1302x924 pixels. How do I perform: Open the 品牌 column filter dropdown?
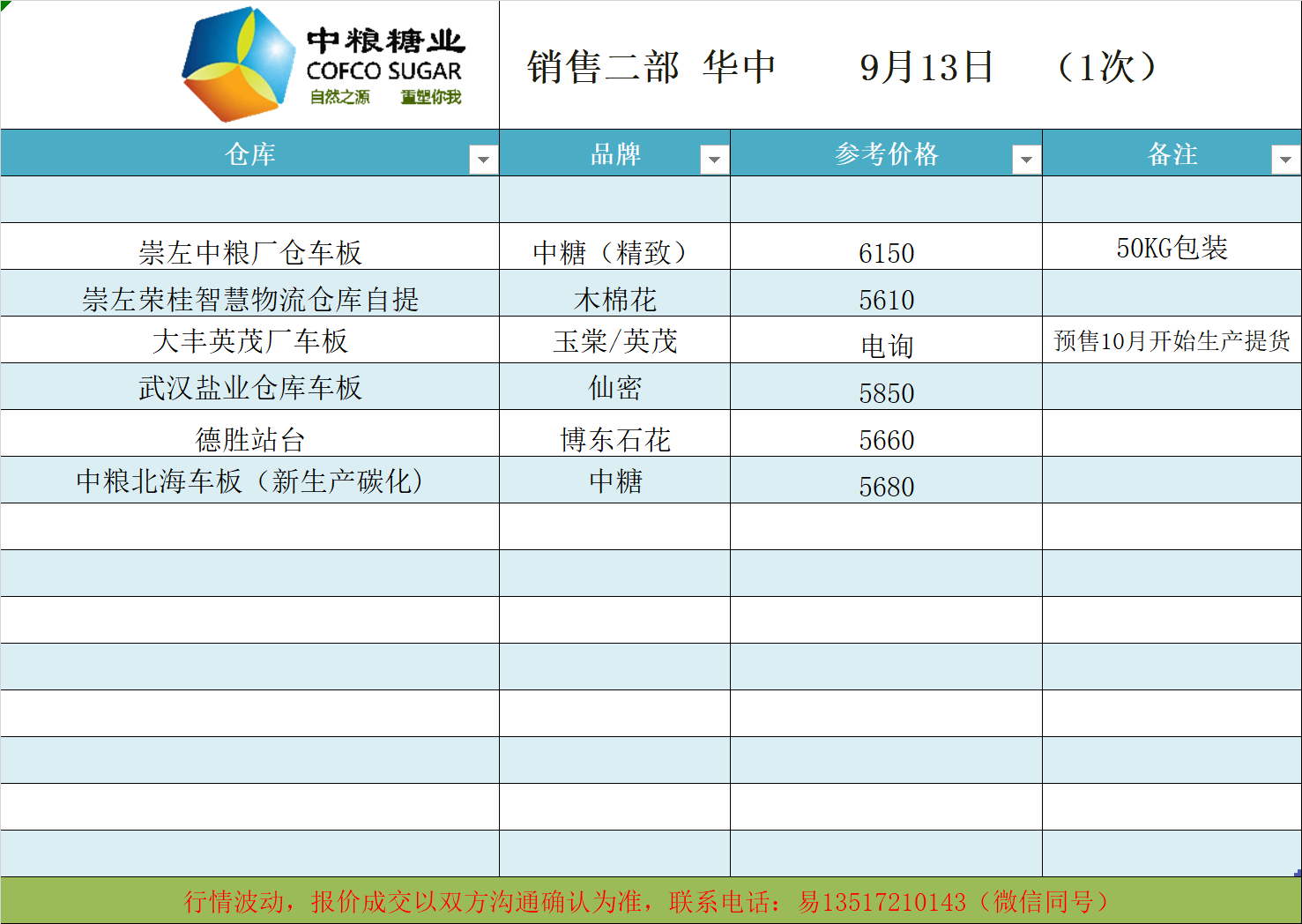713,160
